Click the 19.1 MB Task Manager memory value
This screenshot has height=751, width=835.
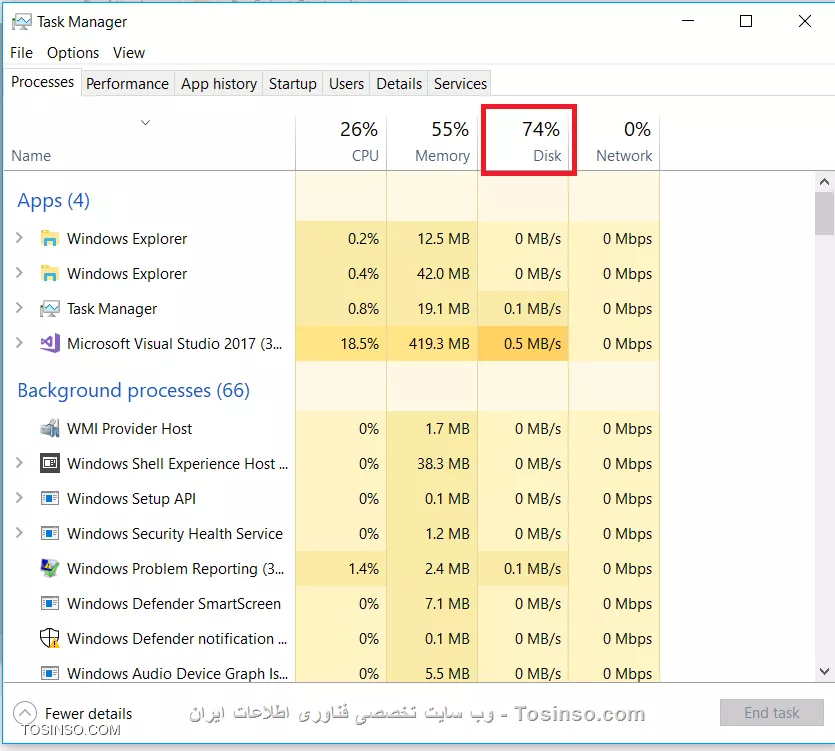pos(443,308)
